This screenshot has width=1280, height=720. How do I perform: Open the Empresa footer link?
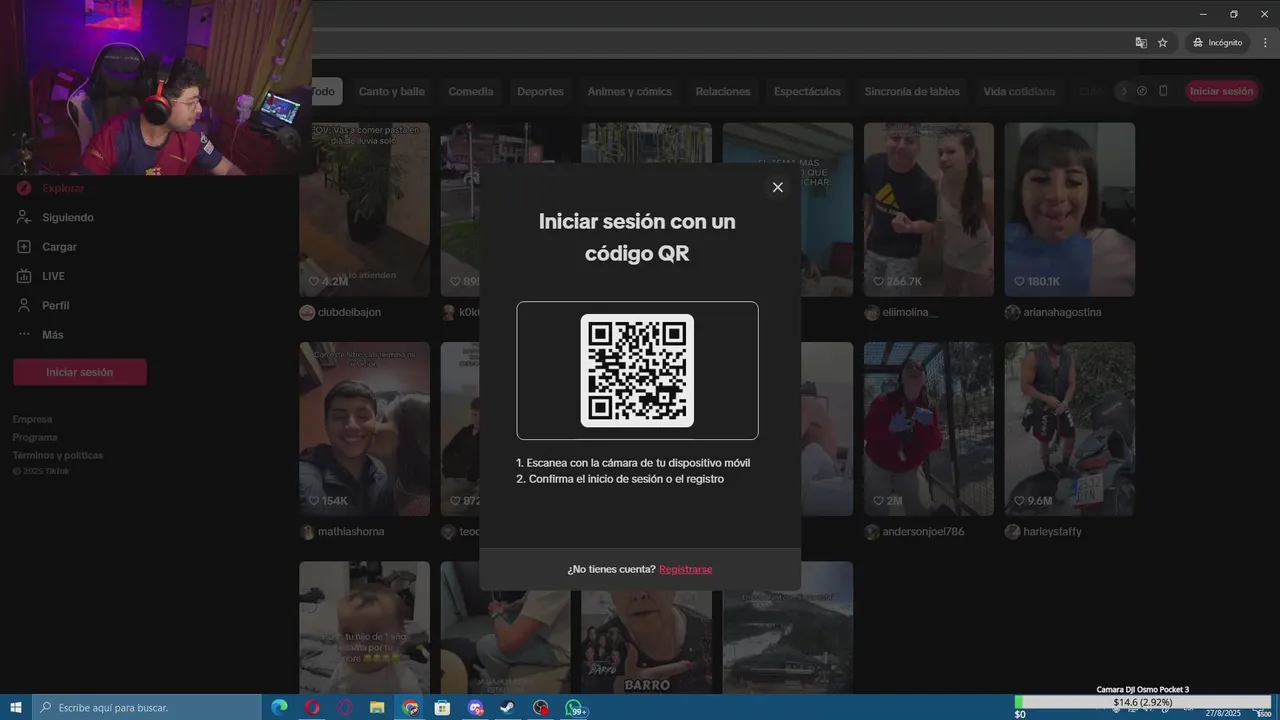pyautogui.click(x=32, y=419)
